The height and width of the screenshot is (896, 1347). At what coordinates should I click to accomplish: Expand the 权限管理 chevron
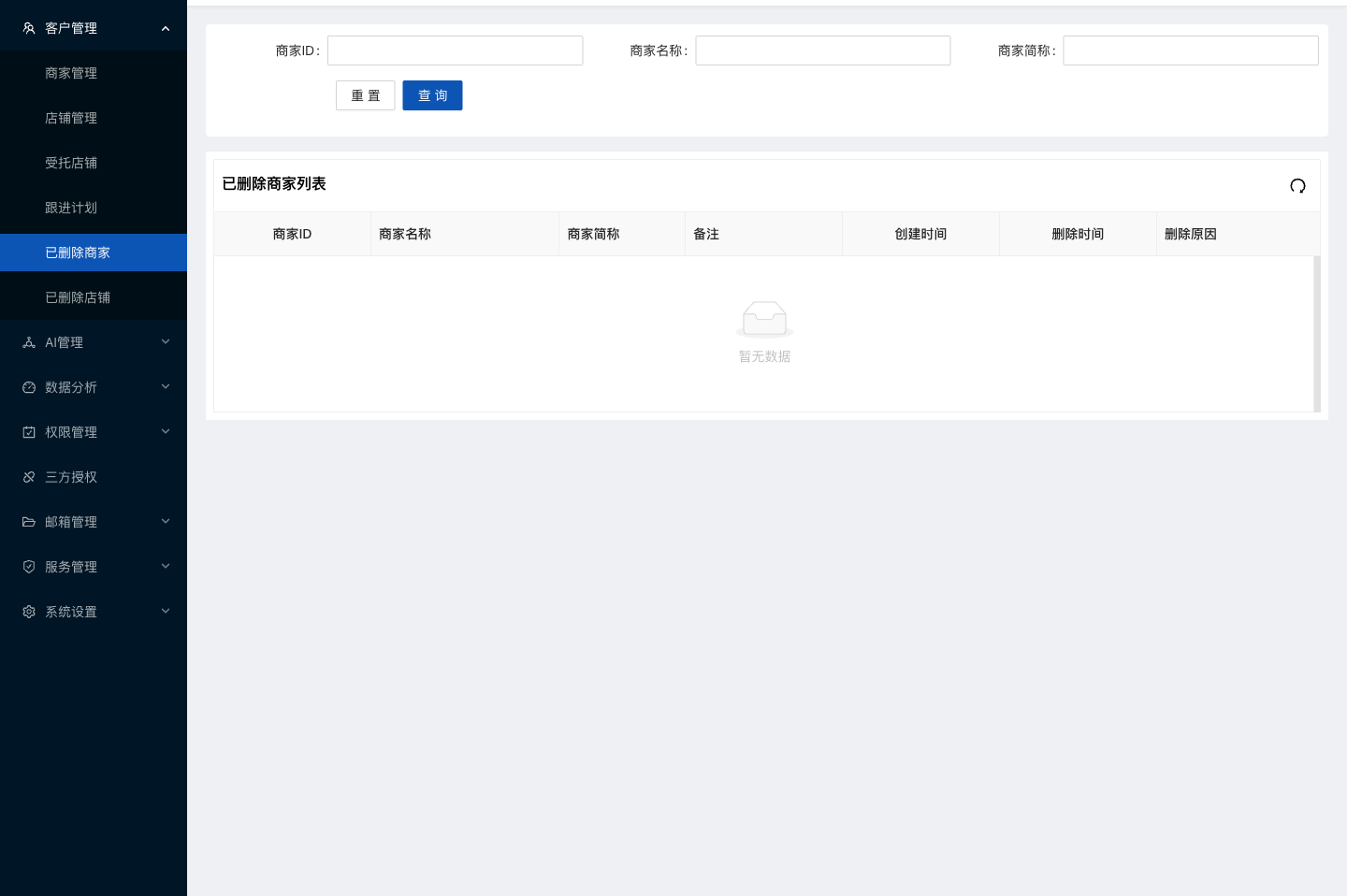pyautogui.click(x=166, y=432)
